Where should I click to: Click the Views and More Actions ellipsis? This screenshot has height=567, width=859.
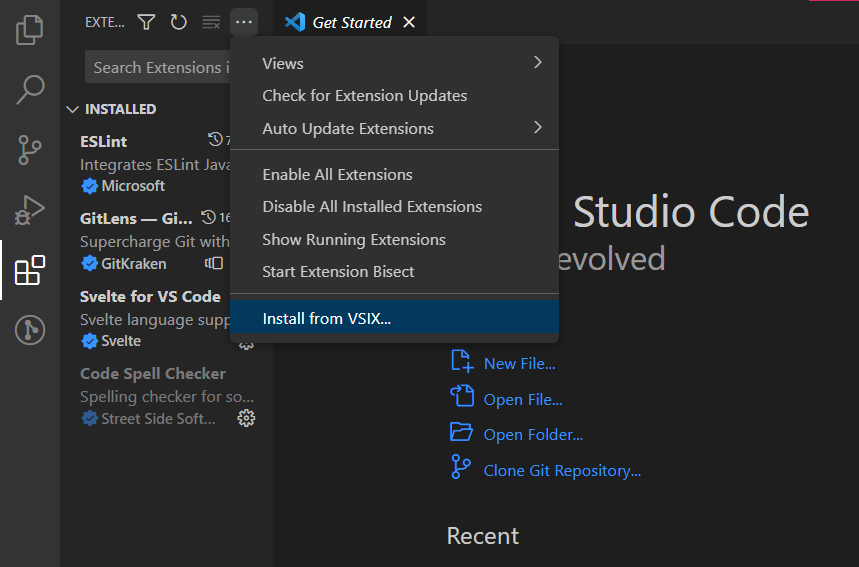click(244, 22)
